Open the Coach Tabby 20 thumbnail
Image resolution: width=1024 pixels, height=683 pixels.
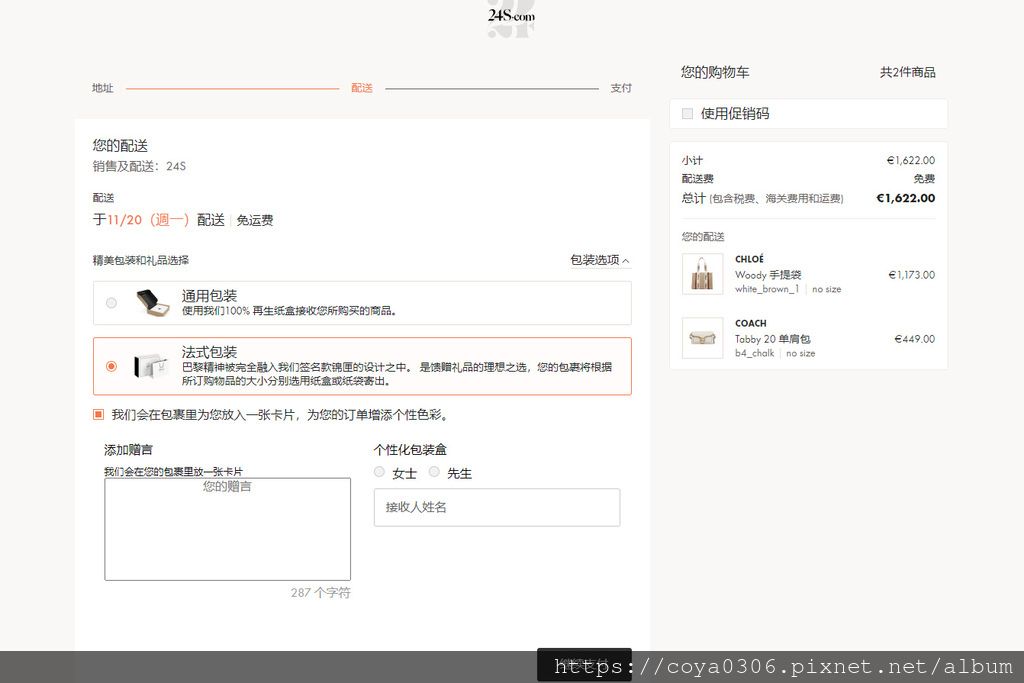[x=703, y=338]
